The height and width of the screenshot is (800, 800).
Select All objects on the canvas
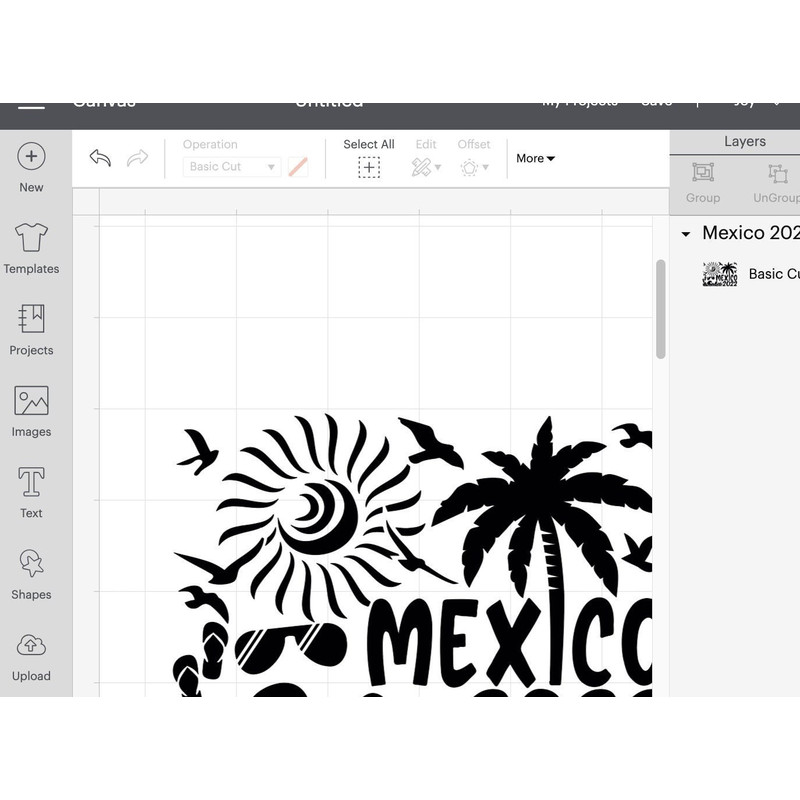[368, 166]
